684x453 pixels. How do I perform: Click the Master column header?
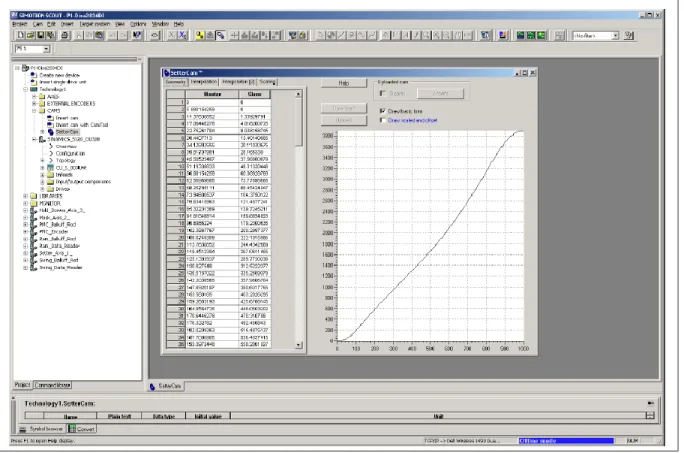coord(212,94)
